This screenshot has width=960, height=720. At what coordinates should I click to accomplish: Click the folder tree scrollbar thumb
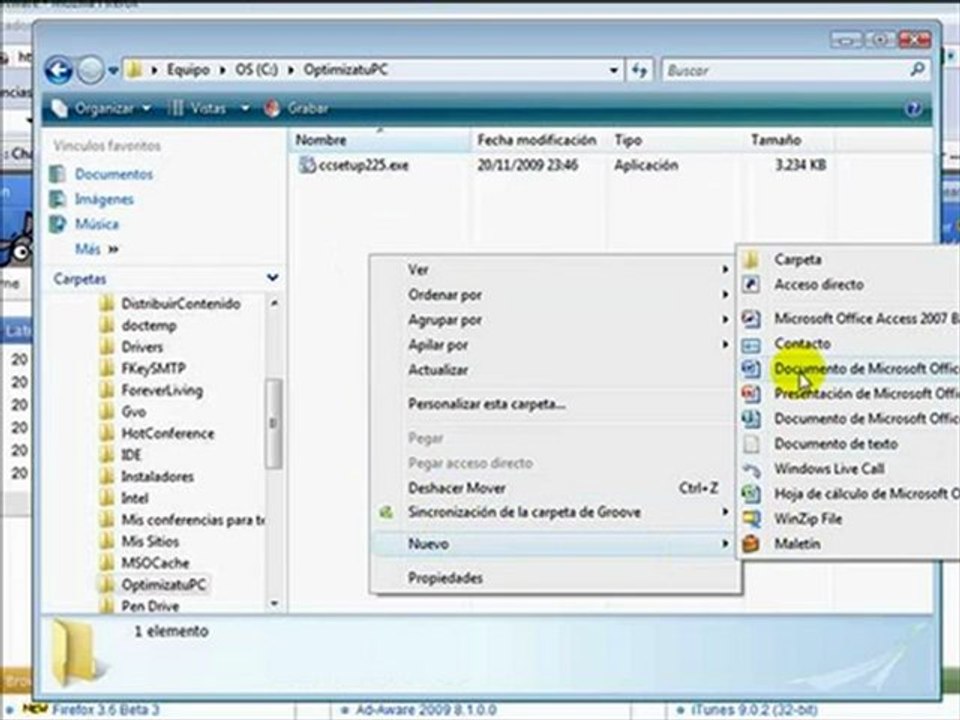pyautogui.click(x=274, y=423)
